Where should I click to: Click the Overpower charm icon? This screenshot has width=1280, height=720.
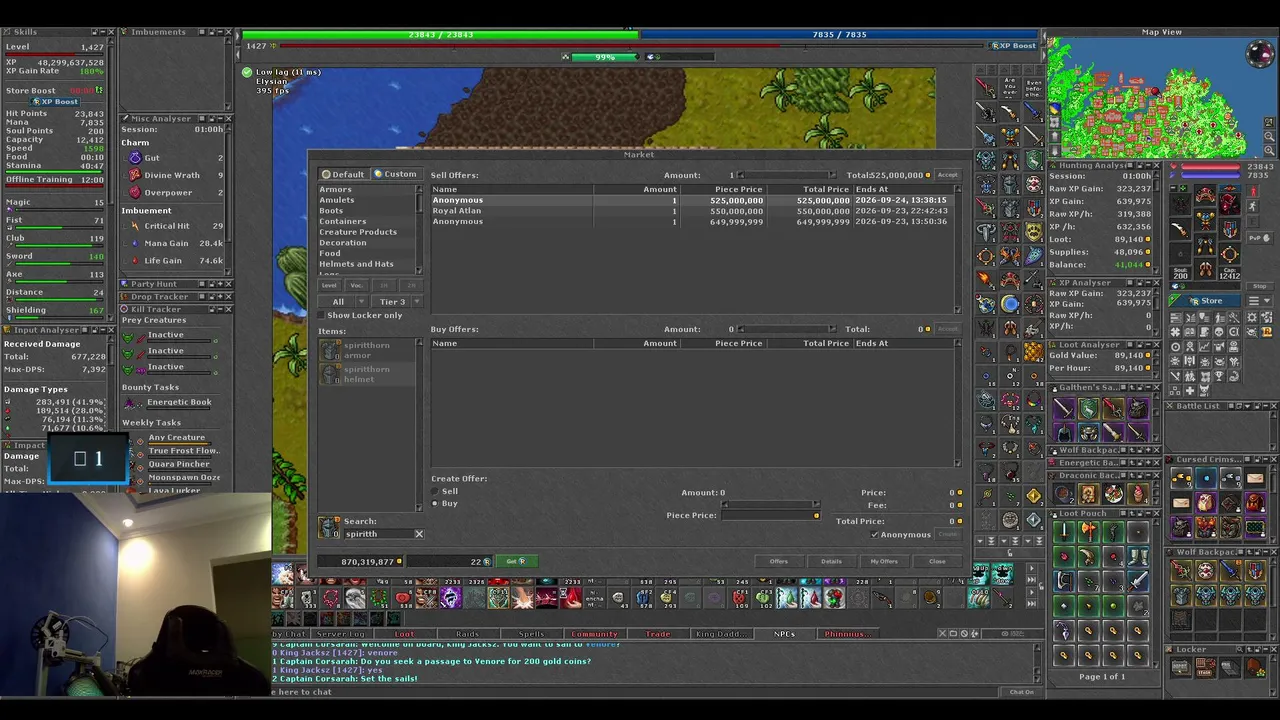coord(135,192)
